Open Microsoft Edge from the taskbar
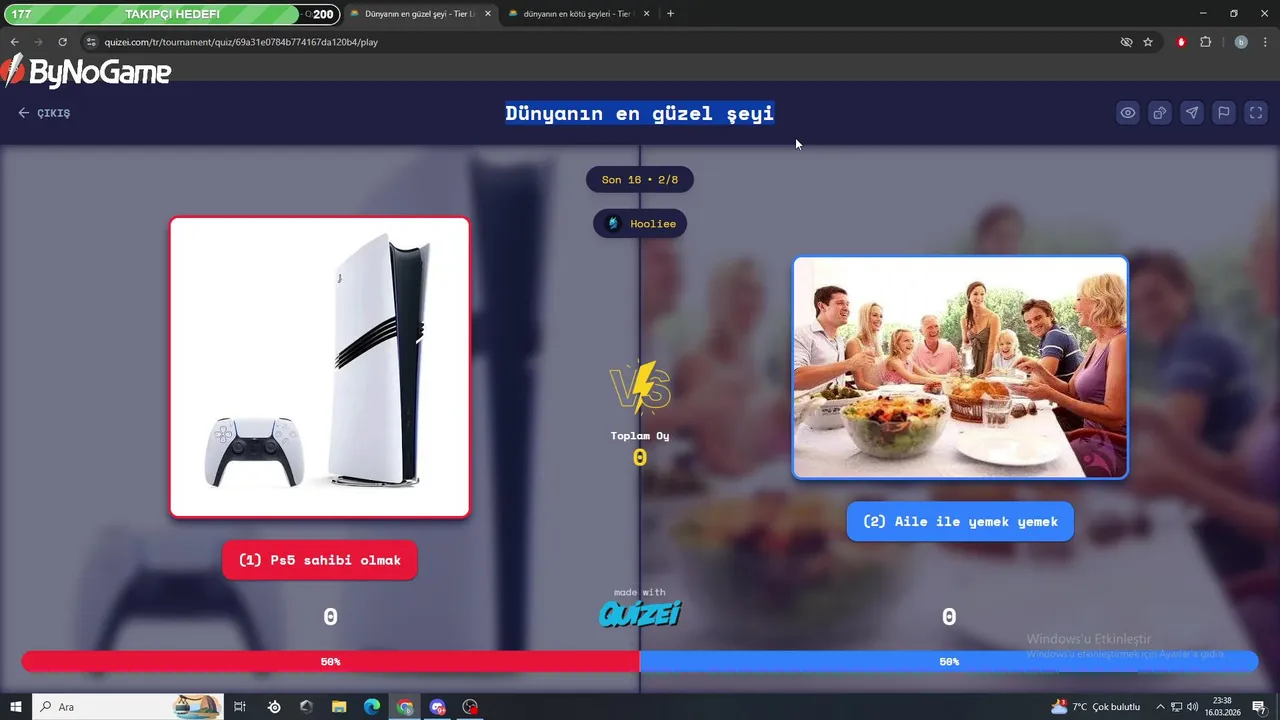This screenshot has height=720, width=1280. coord(371,707)
